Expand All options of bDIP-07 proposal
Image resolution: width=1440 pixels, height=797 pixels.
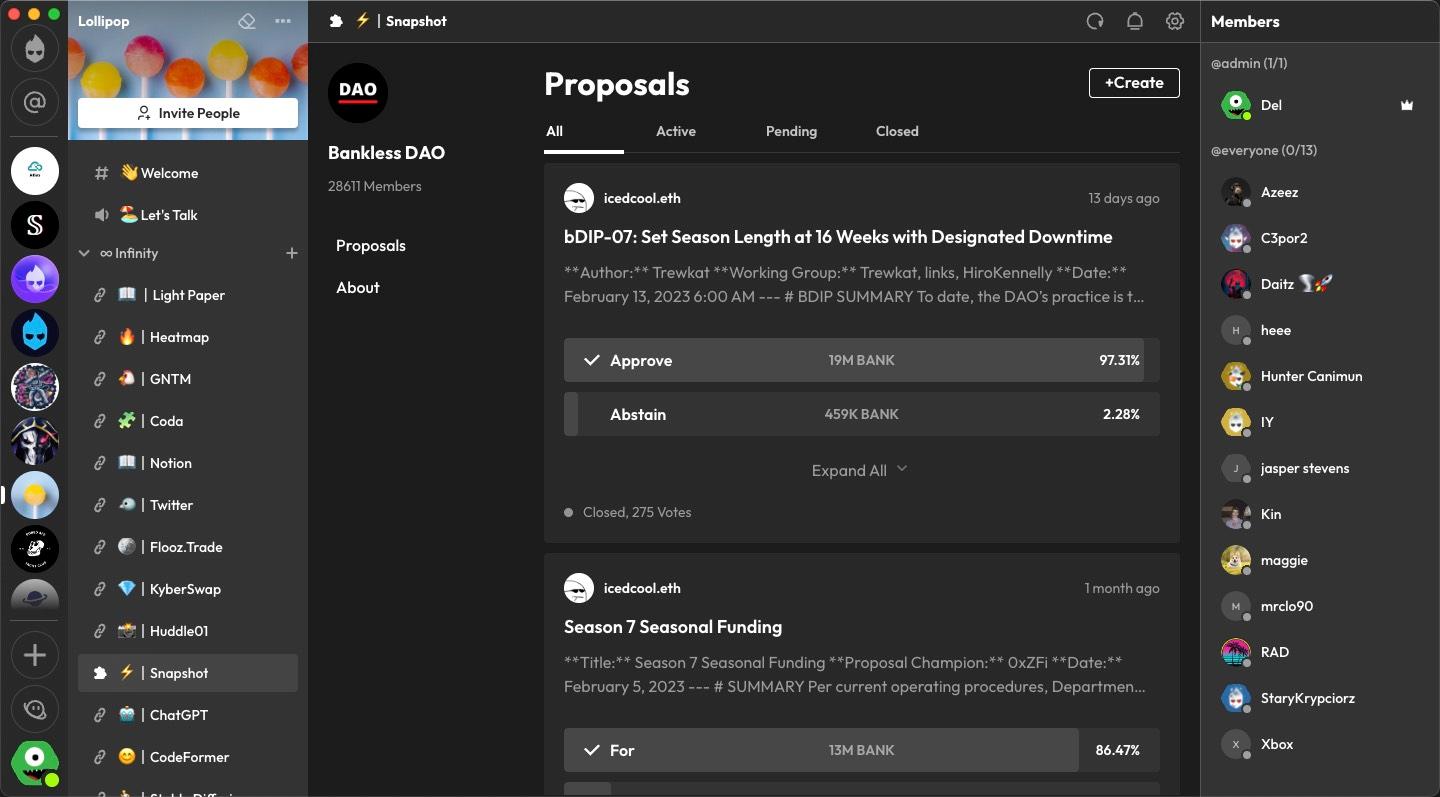(x=860, y=470)
